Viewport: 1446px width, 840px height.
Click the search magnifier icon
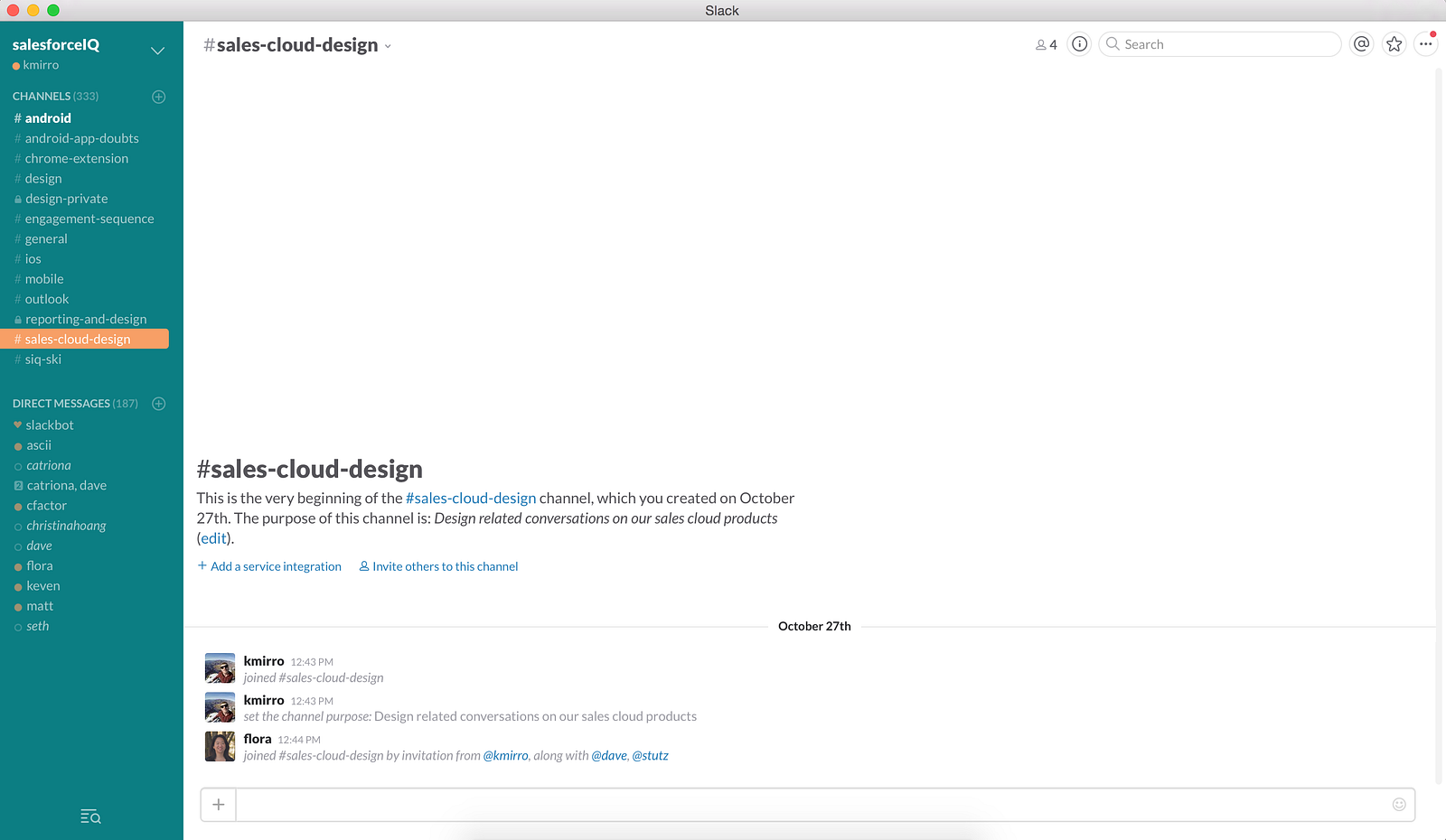(x=1113, y=44)
